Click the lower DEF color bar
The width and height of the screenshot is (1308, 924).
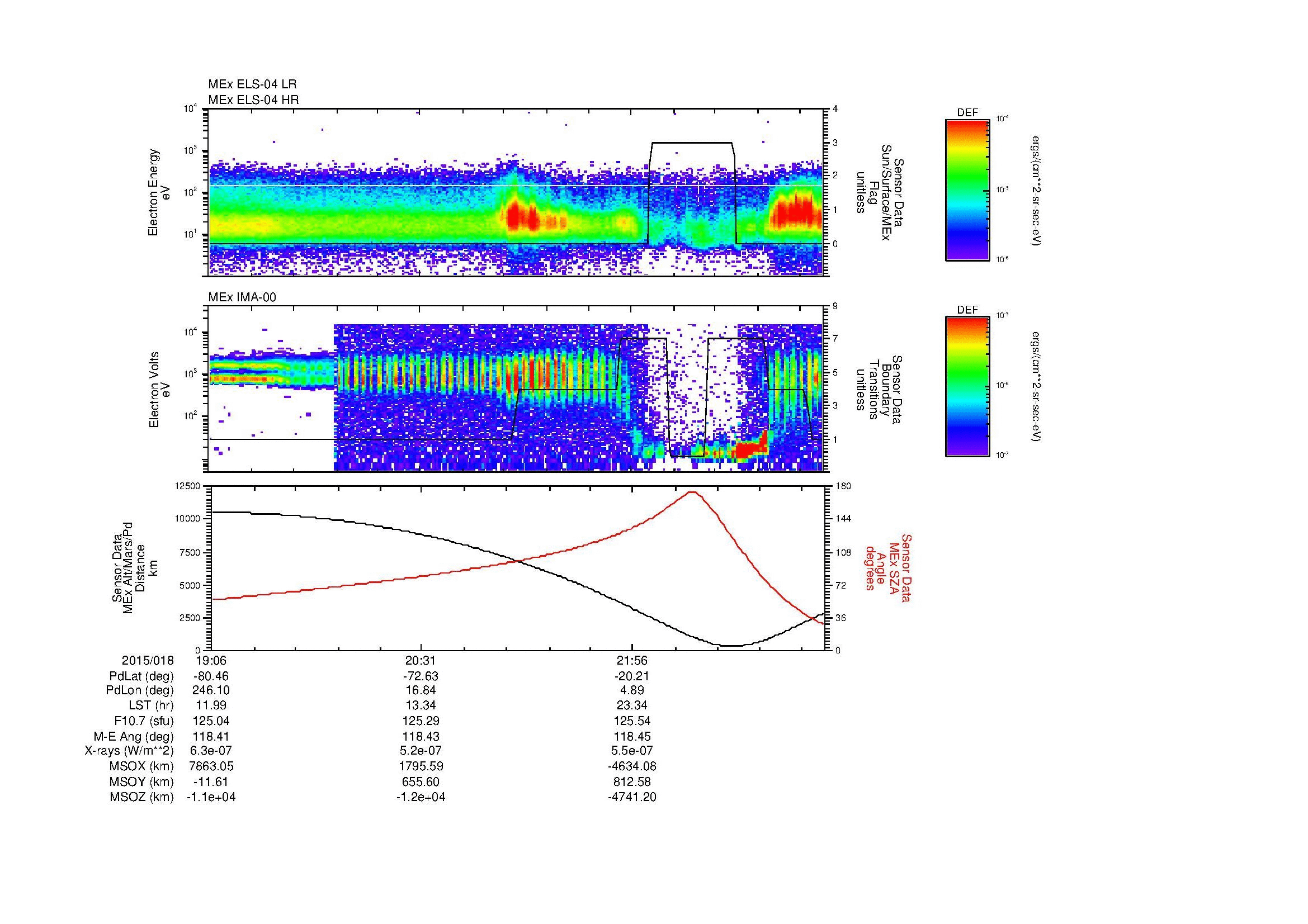point(967,387)
